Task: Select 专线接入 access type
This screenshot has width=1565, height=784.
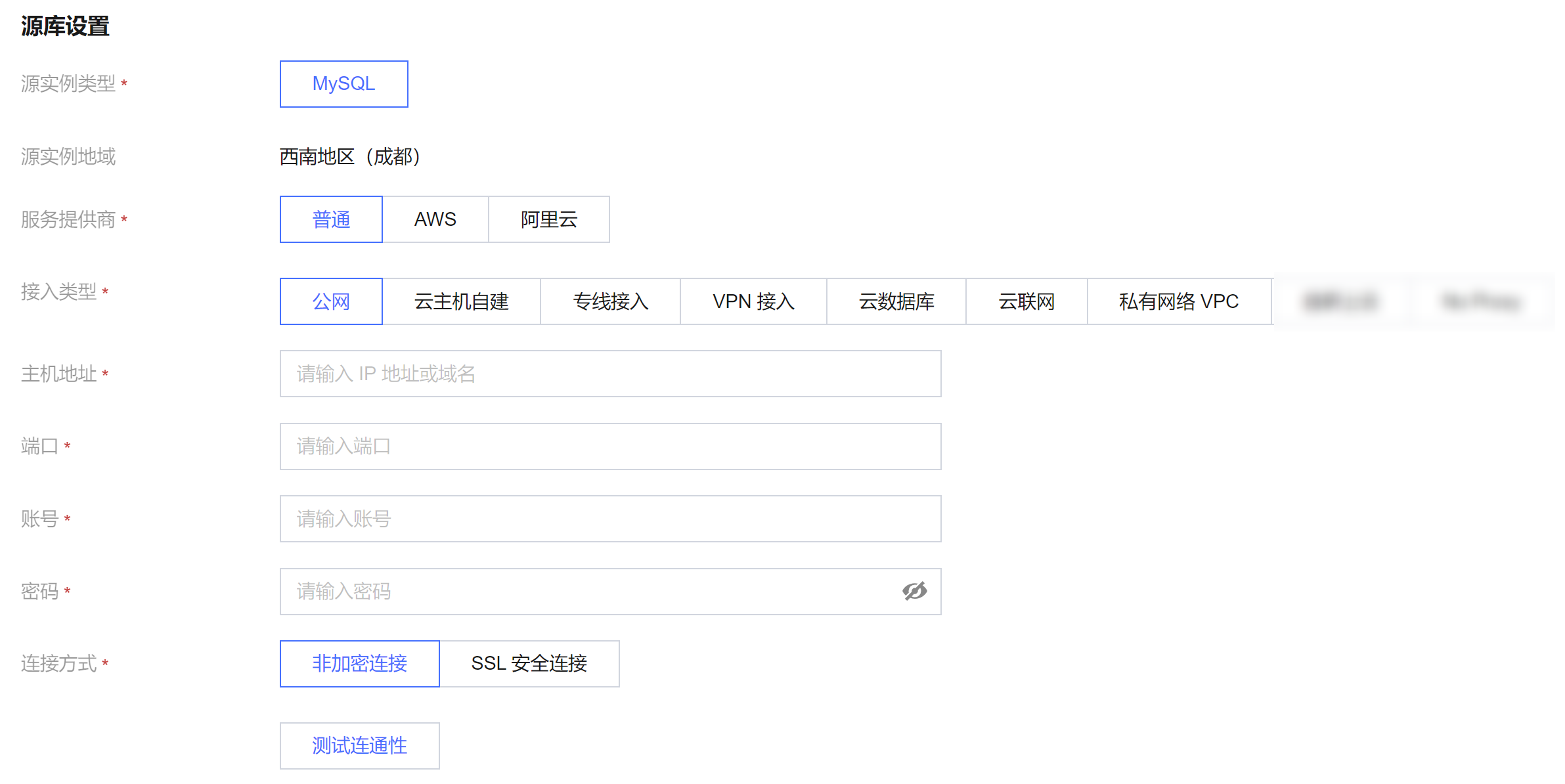Action: (609, 301)
